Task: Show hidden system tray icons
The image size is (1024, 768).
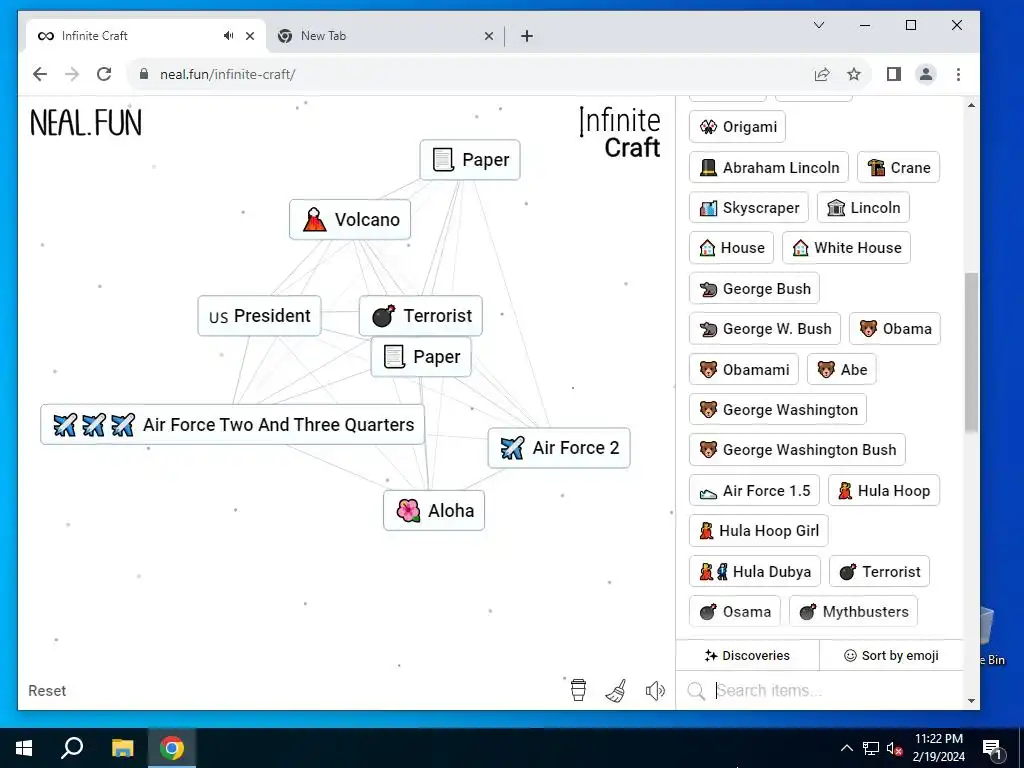Action: pyautogui.click(x=846, y=748)
